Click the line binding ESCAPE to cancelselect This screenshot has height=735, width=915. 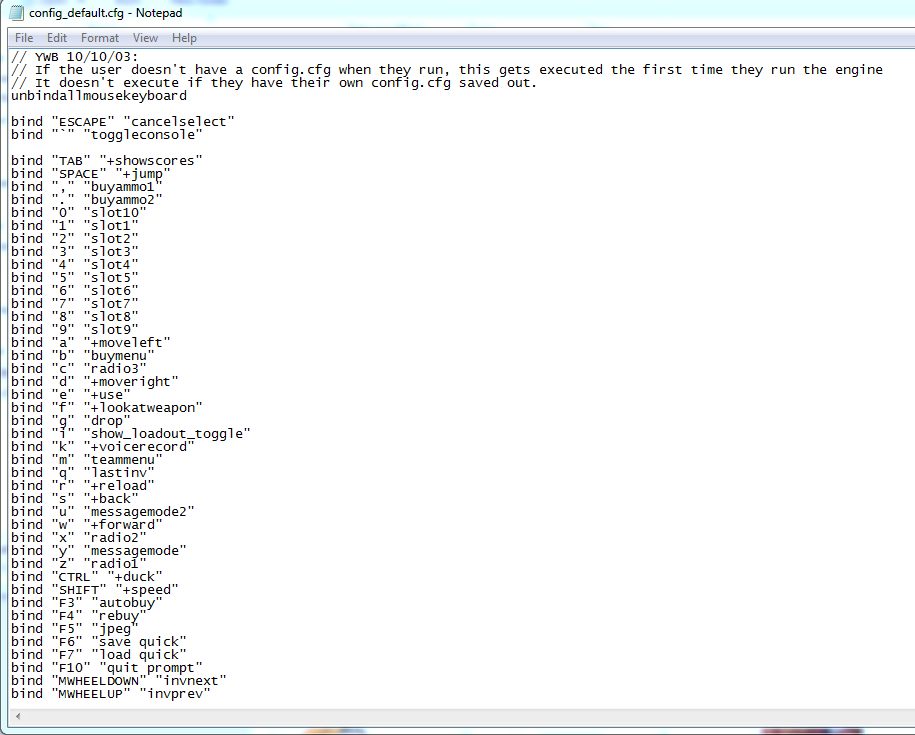tap(123, 122)
